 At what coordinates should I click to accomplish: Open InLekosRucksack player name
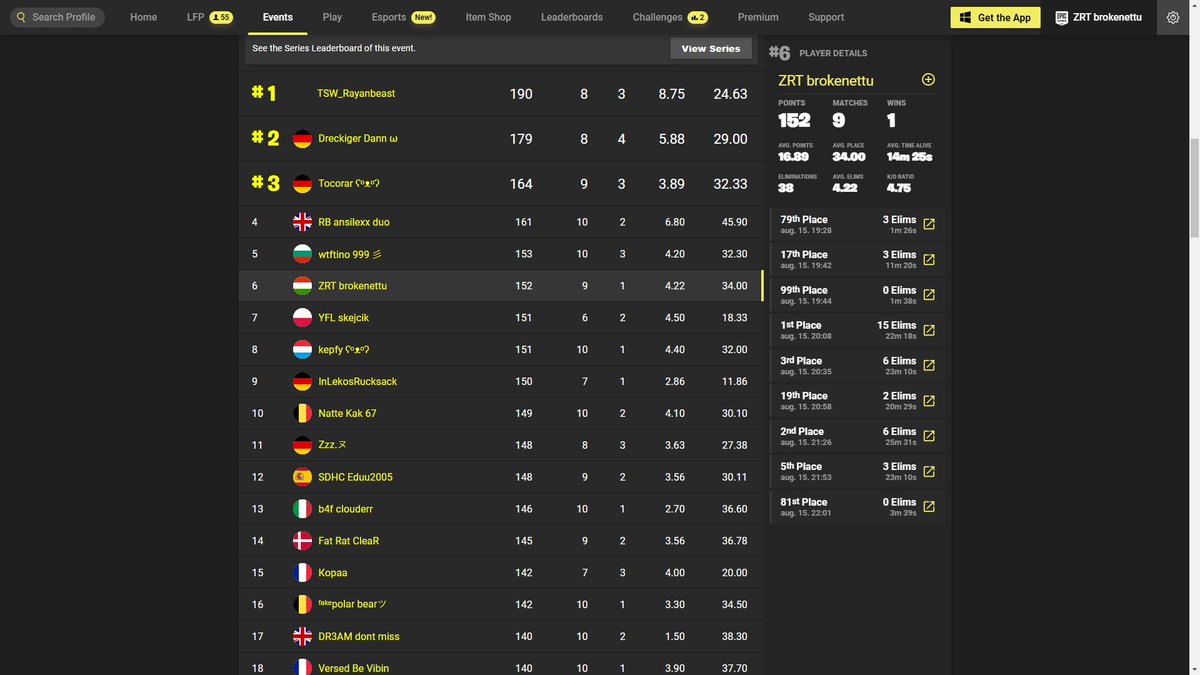[x=357, y=382]
